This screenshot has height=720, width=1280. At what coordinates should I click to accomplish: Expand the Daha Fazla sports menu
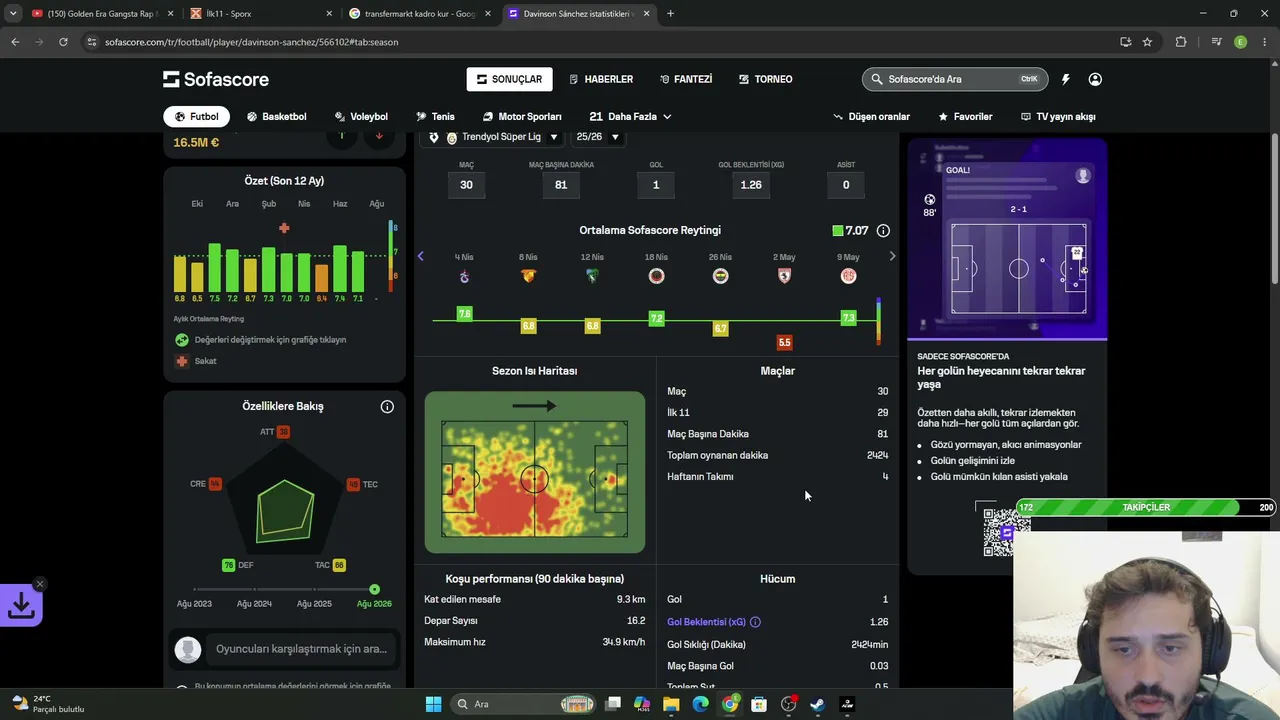(630, 116)
